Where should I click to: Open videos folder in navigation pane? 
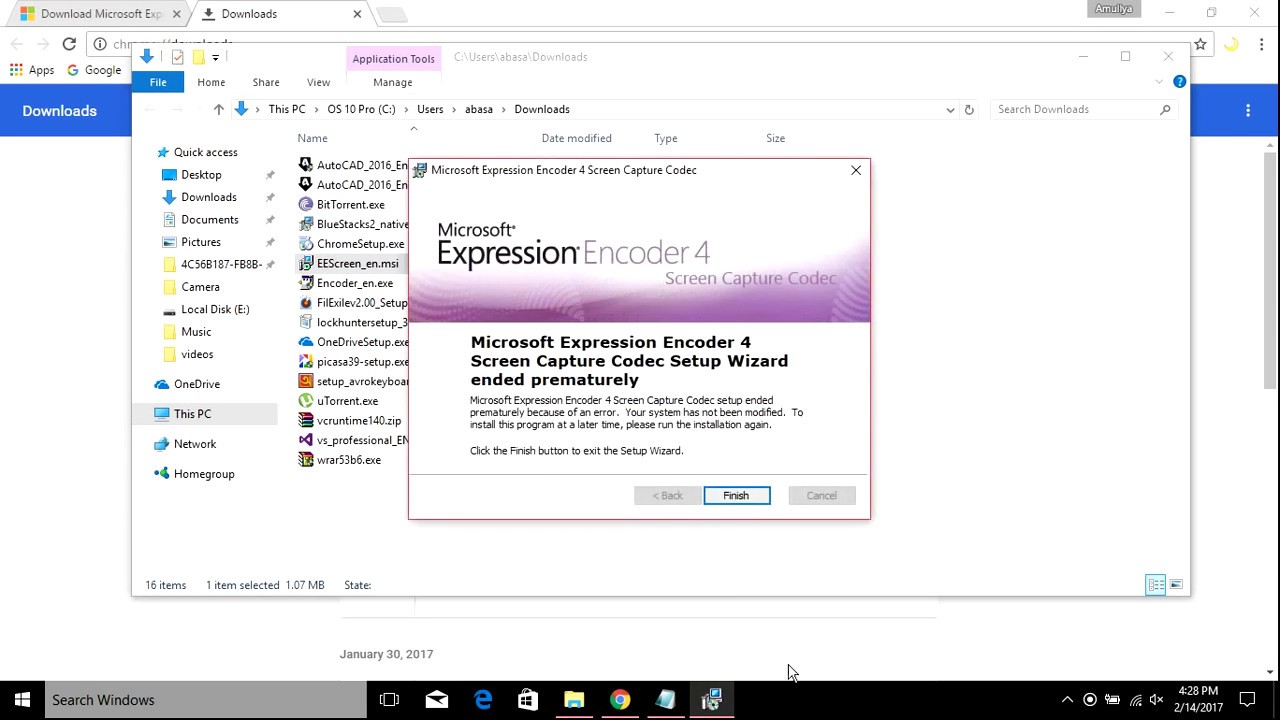(197, 354)
